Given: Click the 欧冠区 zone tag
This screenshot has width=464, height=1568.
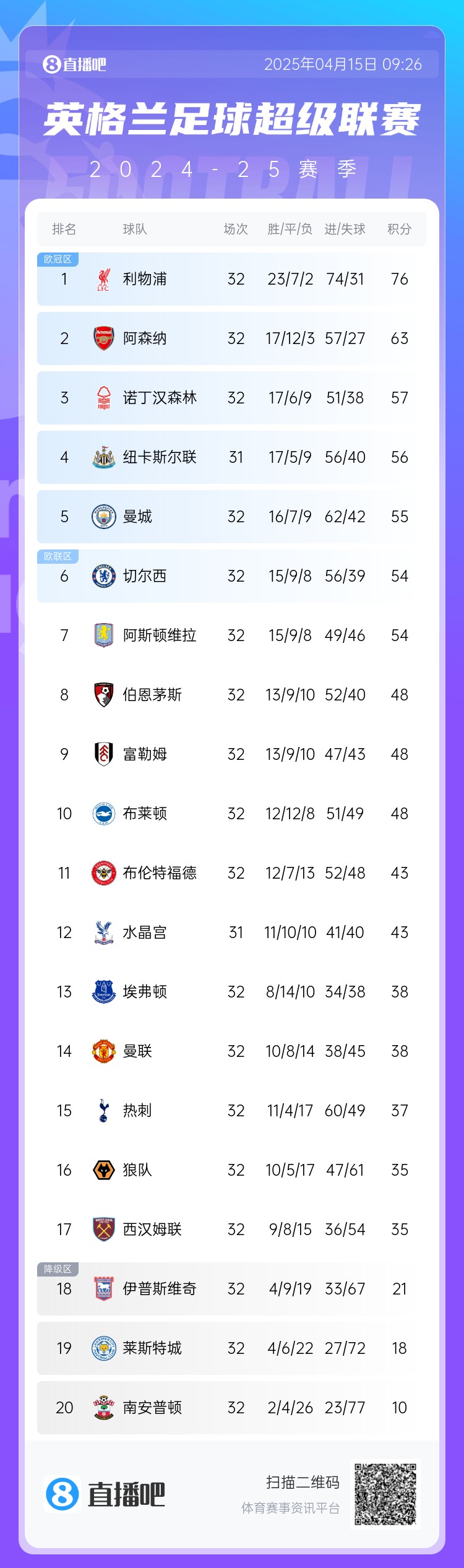Looking at the screenshot, I should (x=58, y=259).
